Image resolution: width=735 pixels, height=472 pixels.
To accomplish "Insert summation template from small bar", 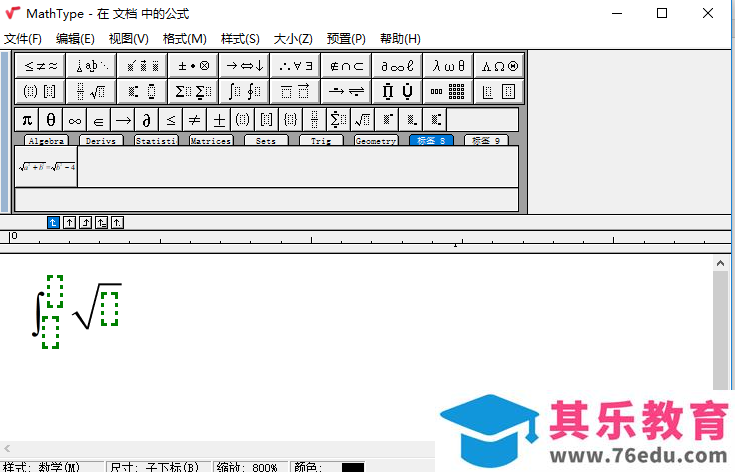I will click(x=338, y=120).
